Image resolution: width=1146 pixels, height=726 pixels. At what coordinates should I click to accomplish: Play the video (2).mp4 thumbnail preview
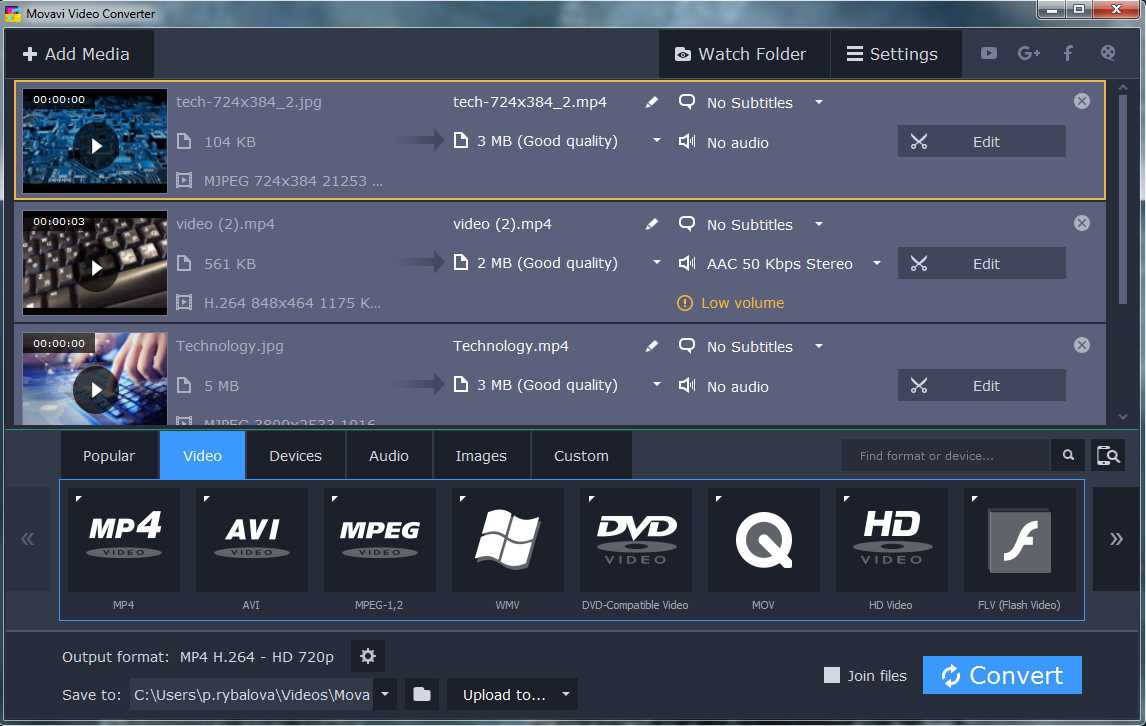[x=97, y=268]
